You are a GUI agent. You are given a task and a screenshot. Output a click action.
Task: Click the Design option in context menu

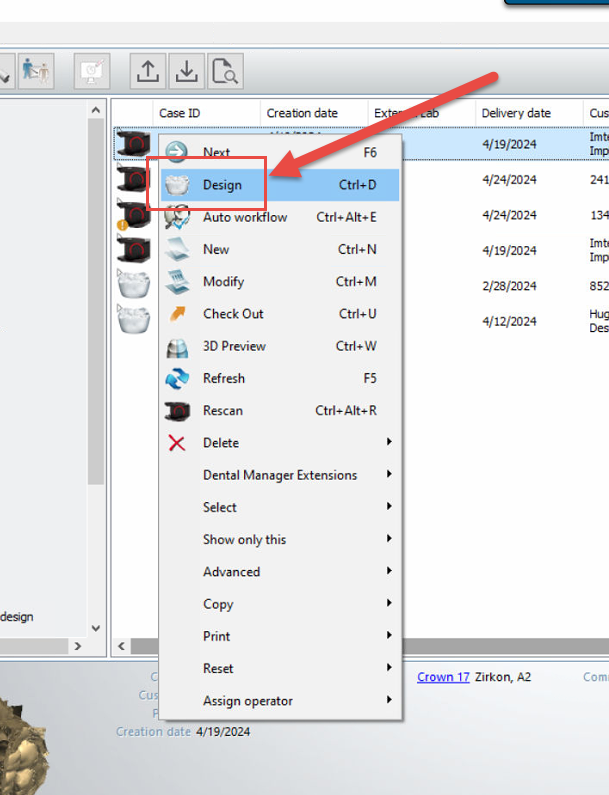(222, 185)
